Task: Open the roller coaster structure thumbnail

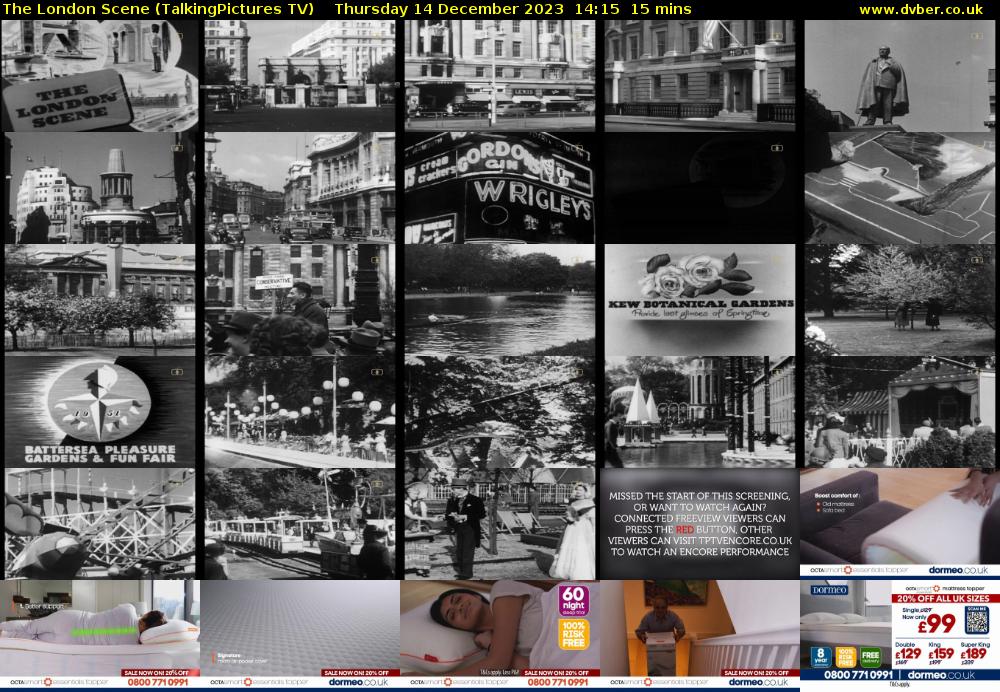Action: 100,524
